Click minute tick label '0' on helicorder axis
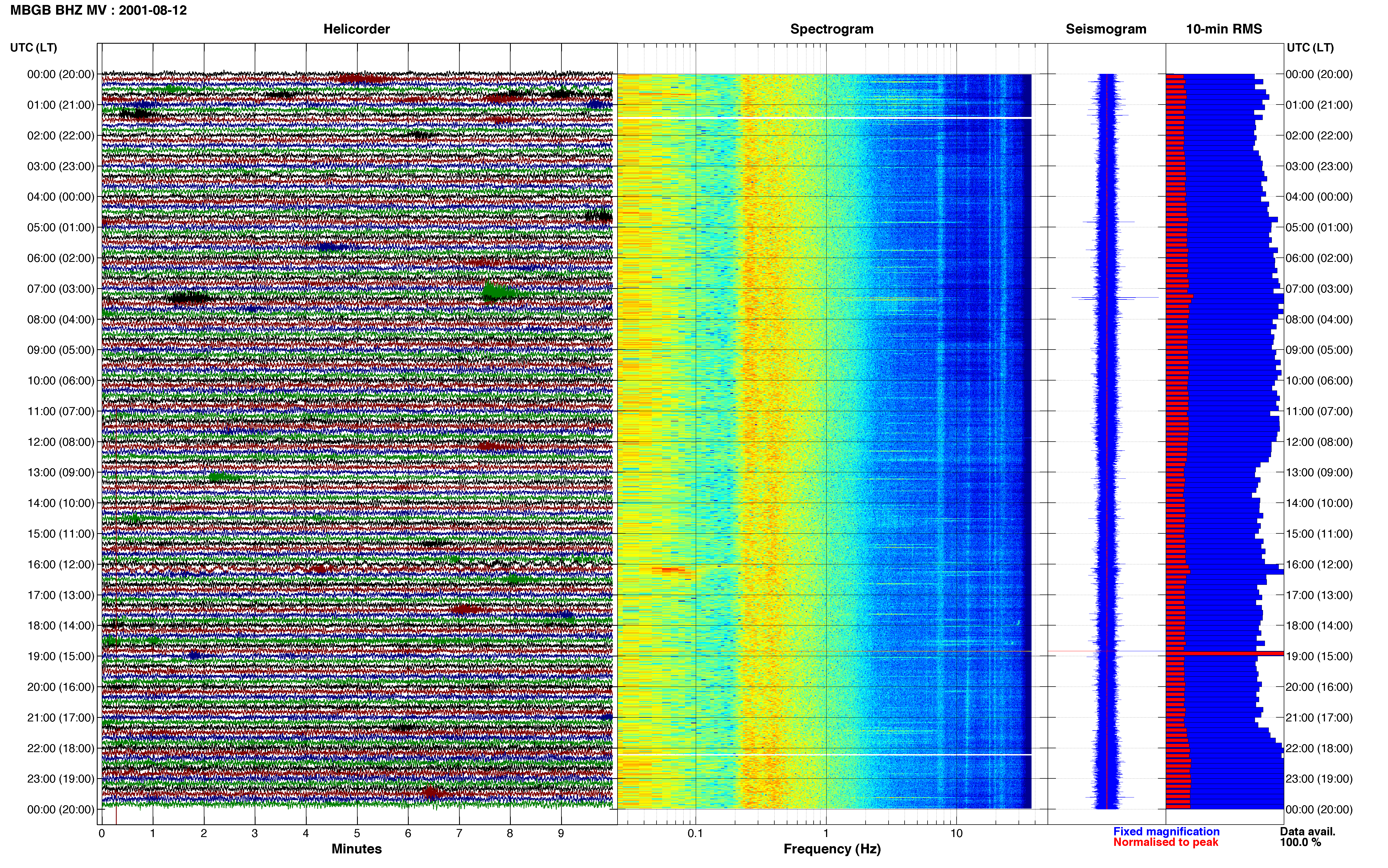Image resolution: width=1388 pixels, height=868 pixels. 101,833
